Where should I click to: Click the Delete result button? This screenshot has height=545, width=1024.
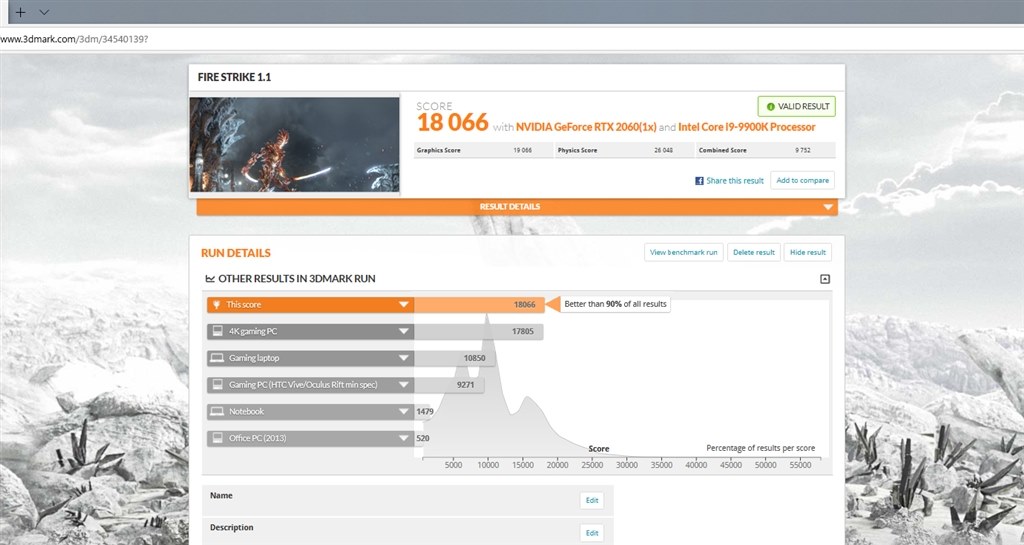pos(754,253)
